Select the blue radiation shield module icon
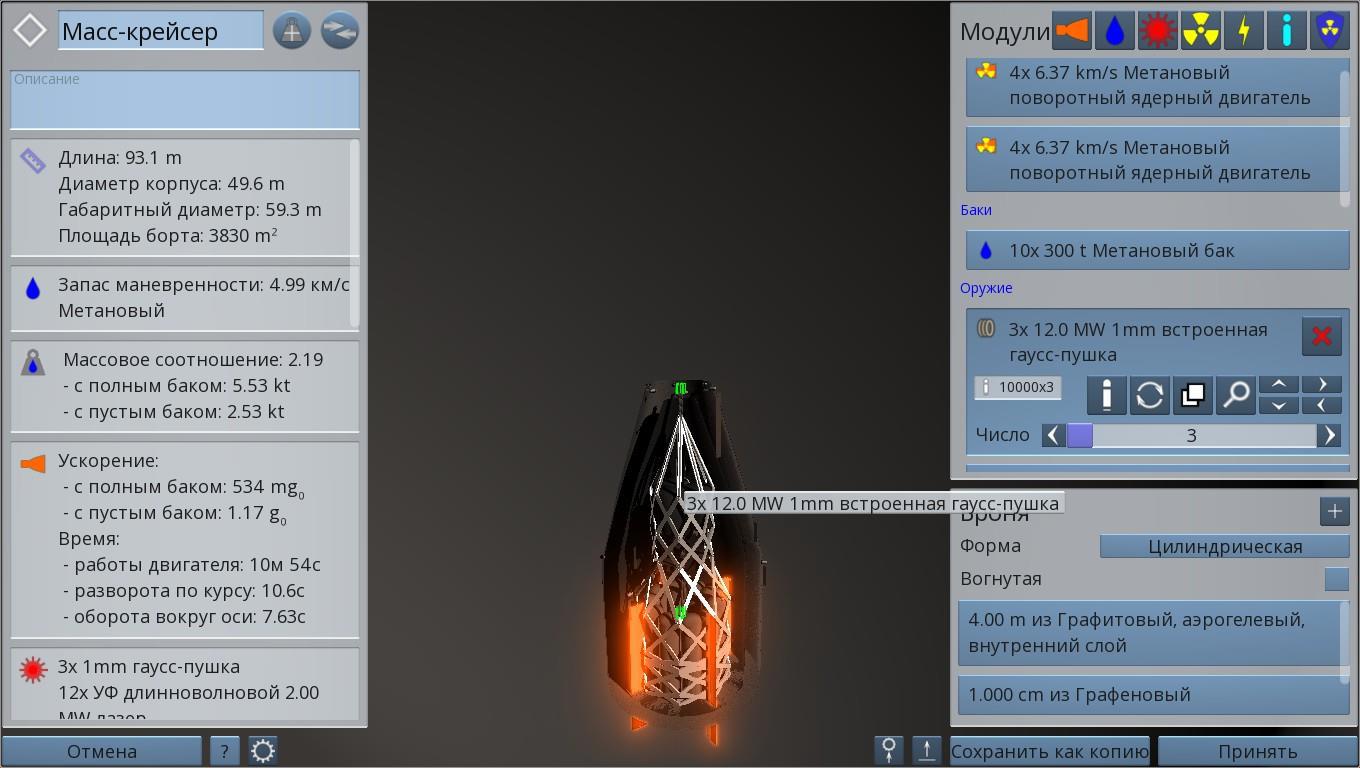 point(1329,31)
